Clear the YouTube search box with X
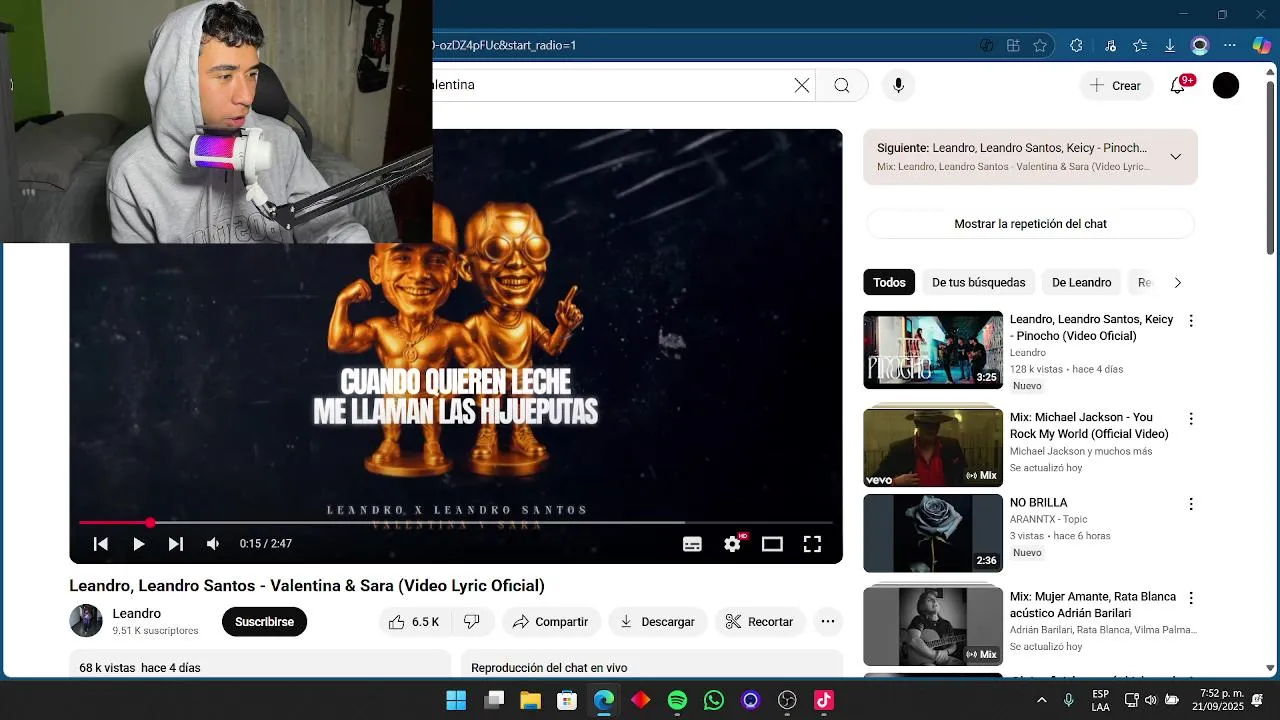Screen dimensions: 1280x720 [x=802, y=85]
